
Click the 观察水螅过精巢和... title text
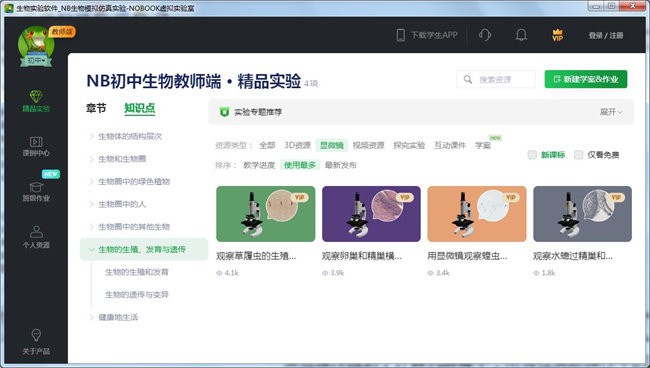pos(573,256)
